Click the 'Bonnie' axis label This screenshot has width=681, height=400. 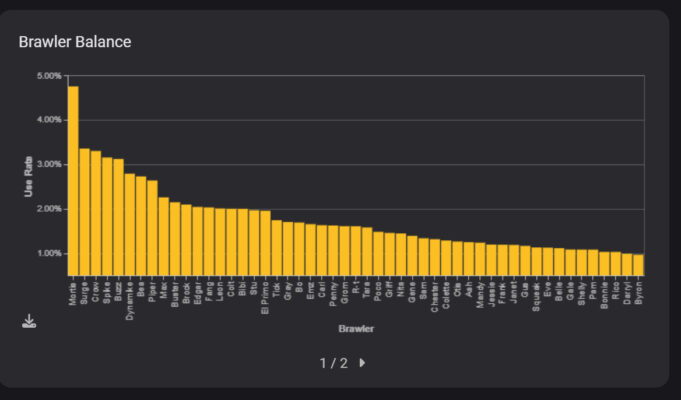[x=604, y=295]
